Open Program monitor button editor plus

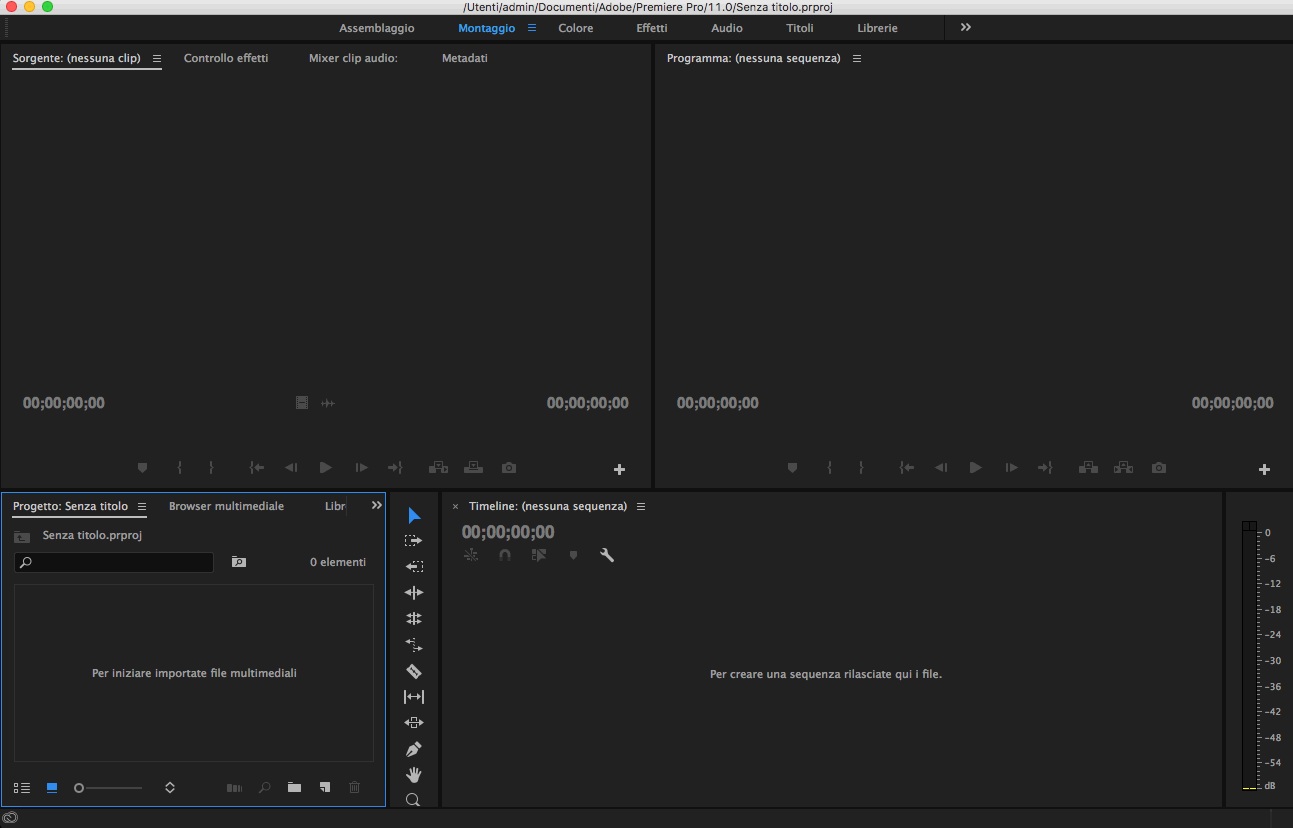(x=1264, y=469)
